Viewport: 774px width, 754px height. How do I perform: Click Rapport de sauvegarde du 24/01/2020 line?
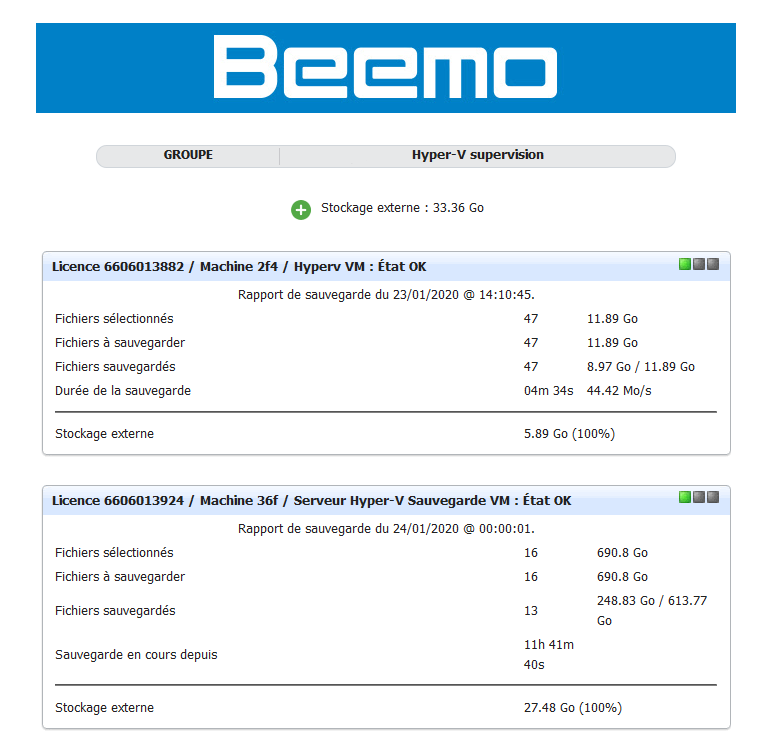coord(386,529)
